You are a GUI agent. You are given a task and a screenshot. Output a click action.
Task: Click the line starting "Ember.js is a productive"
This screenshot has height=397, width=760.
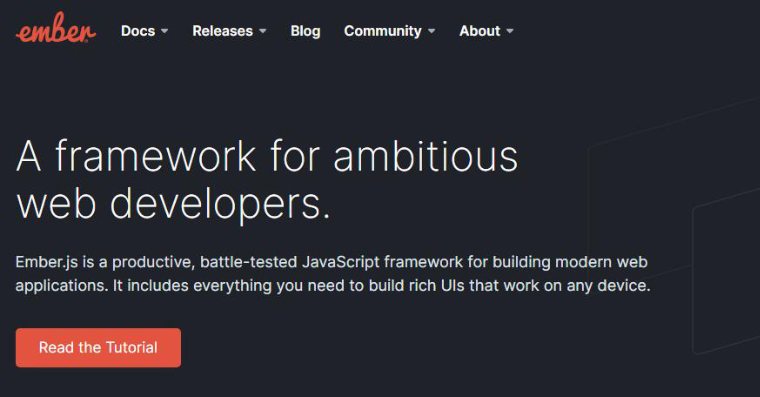pos(332,262)
